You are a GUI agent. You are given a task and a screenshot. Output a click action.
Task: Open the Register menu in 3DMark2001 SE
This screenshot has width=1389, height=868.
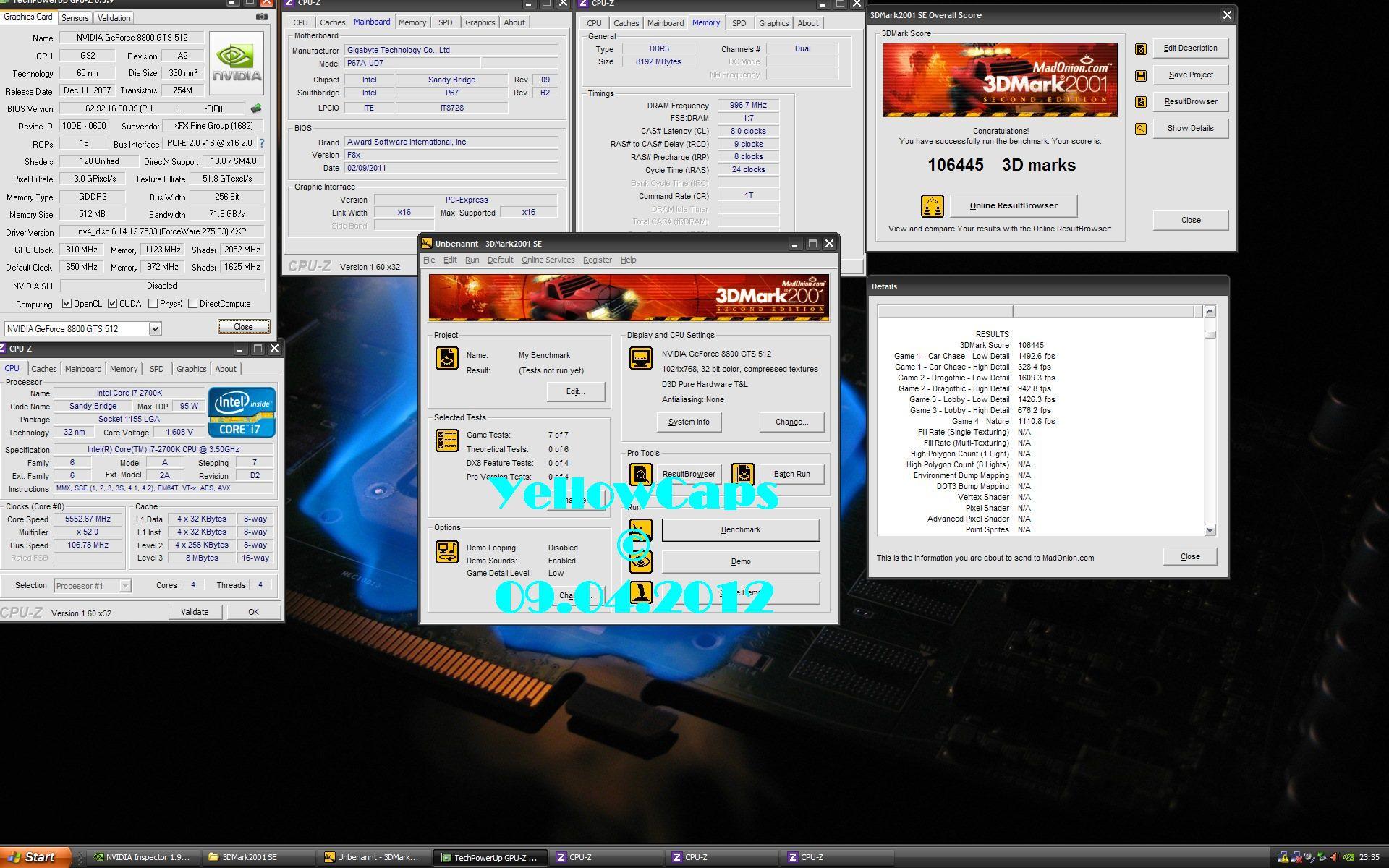(597, 260)
